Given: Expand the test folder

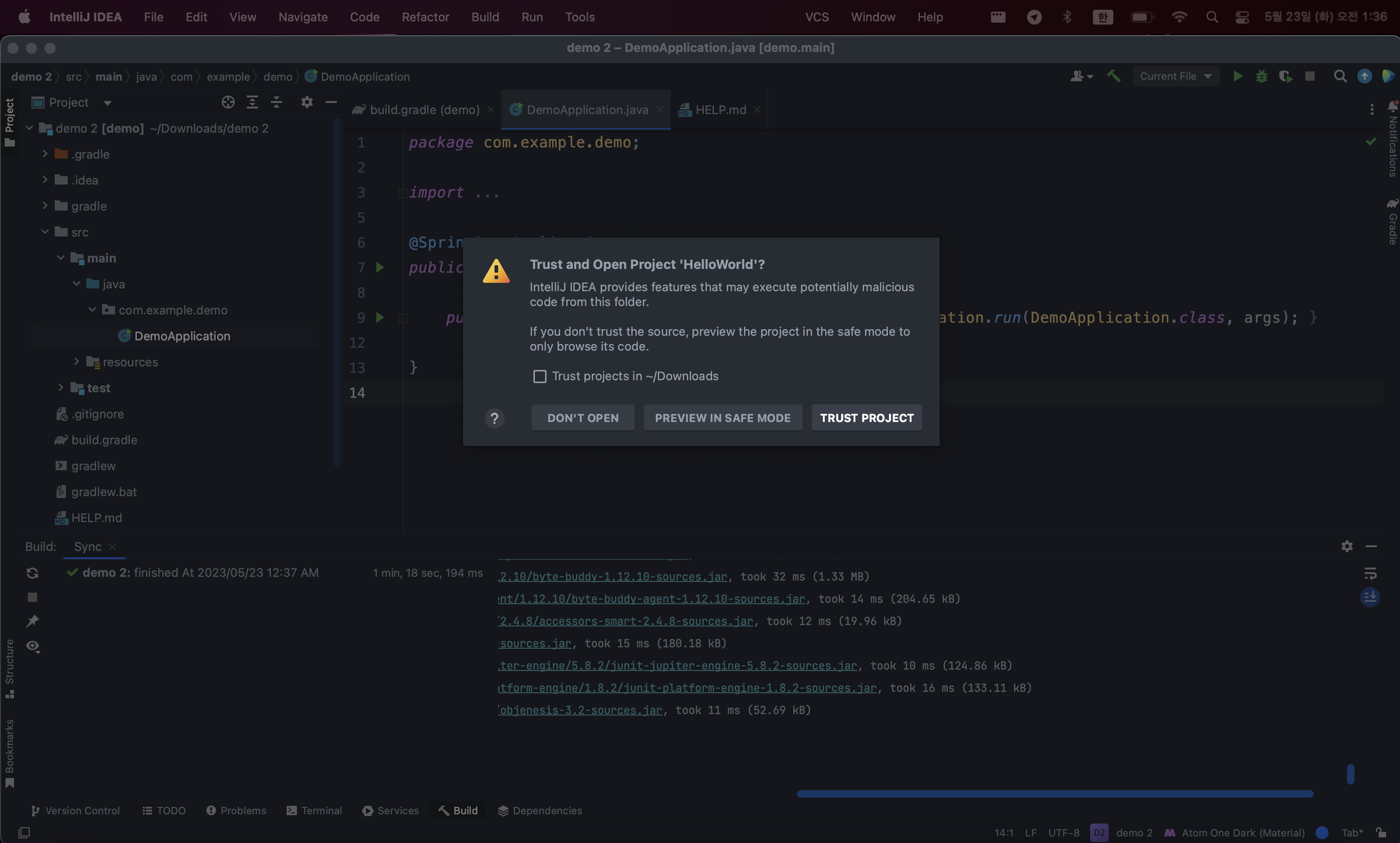Looking at the screenshot, I should [61, 388].
